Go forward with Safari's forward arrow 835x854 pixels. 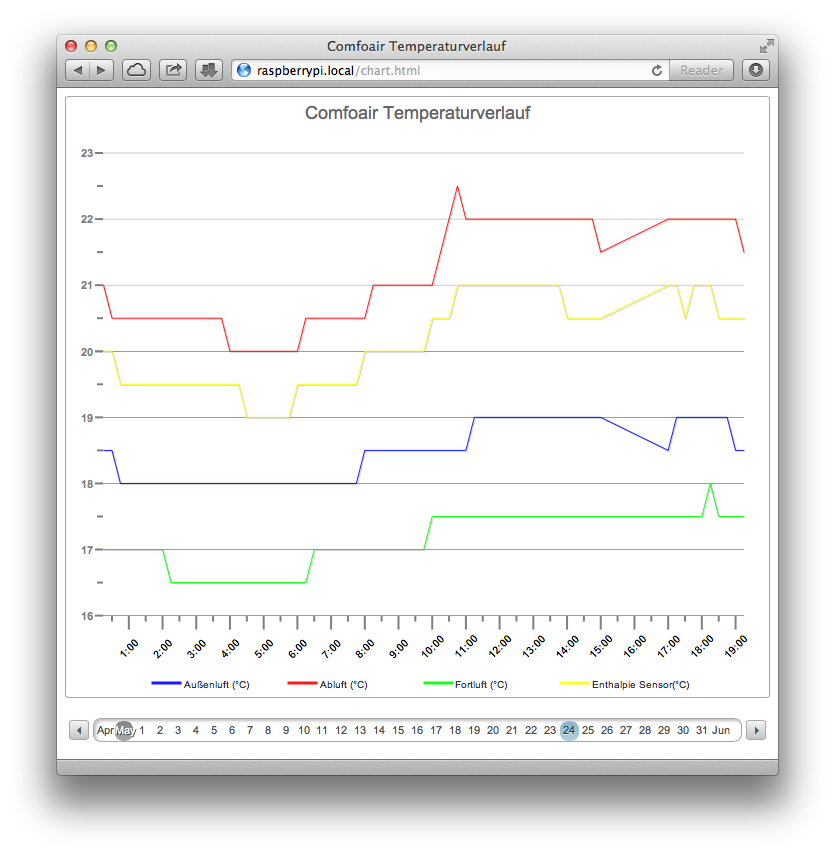101,70
